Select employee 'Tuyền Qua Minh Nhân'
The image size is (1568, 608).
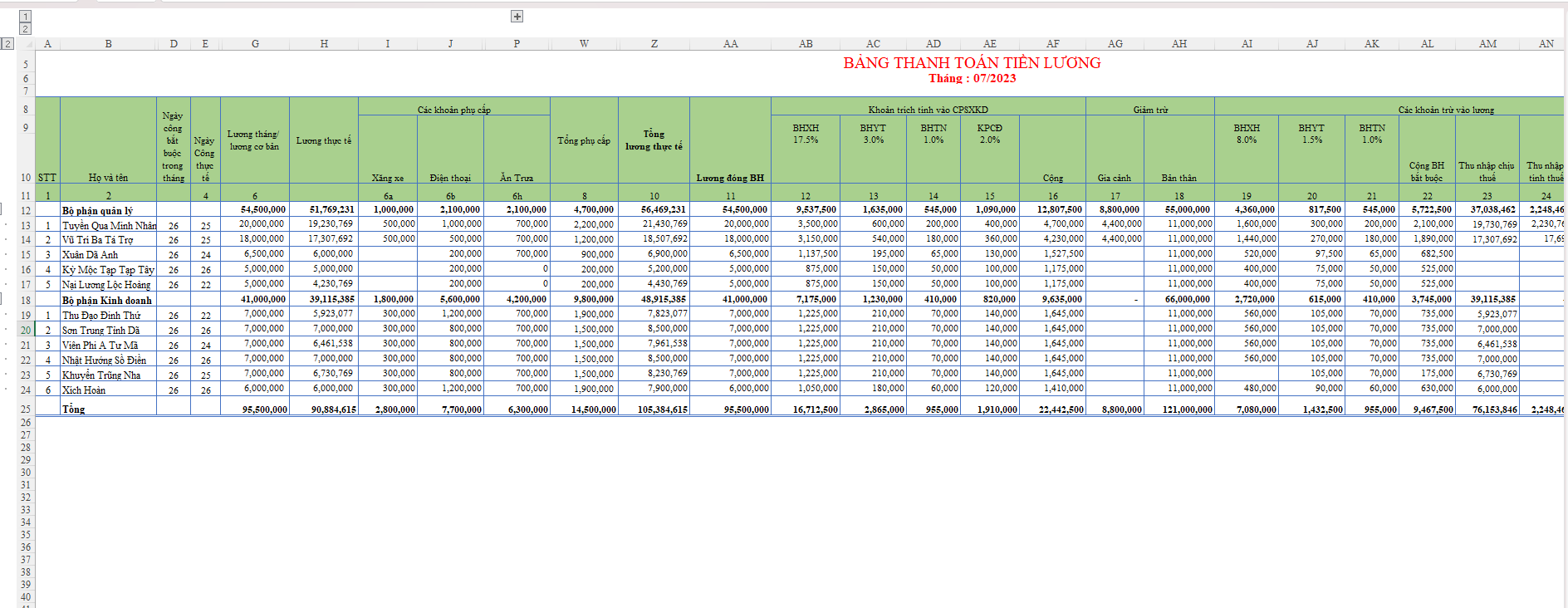click(109, 226)
